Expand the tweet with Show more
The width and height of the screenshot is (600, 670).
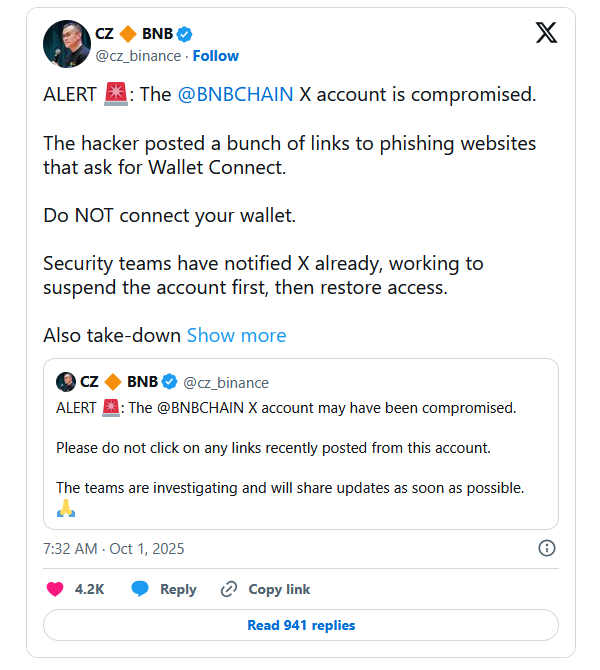point(236,335)
